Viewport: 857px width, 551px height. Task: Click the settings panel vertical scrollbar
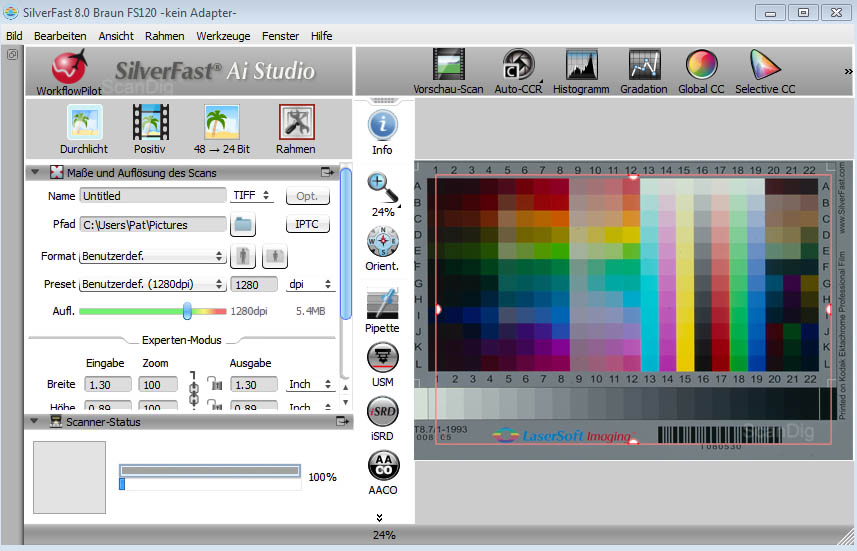click(345, 243)
